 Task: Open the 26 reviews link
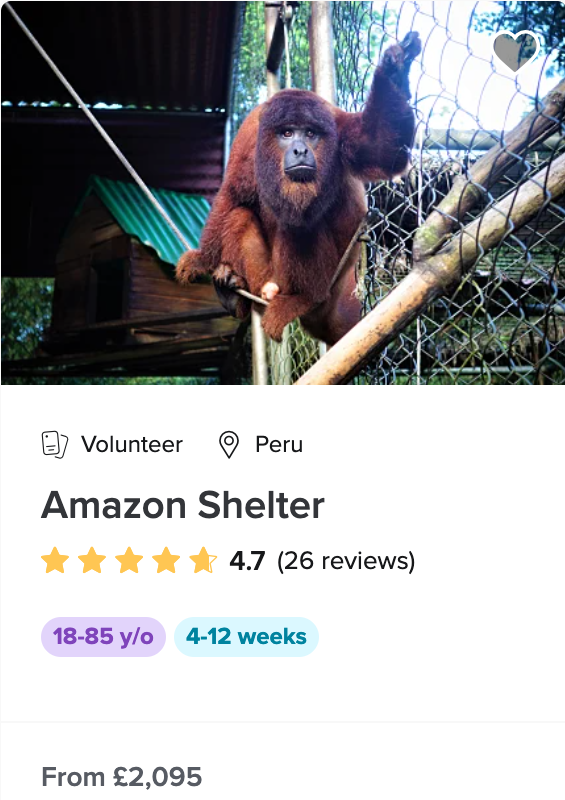(346, 561)
